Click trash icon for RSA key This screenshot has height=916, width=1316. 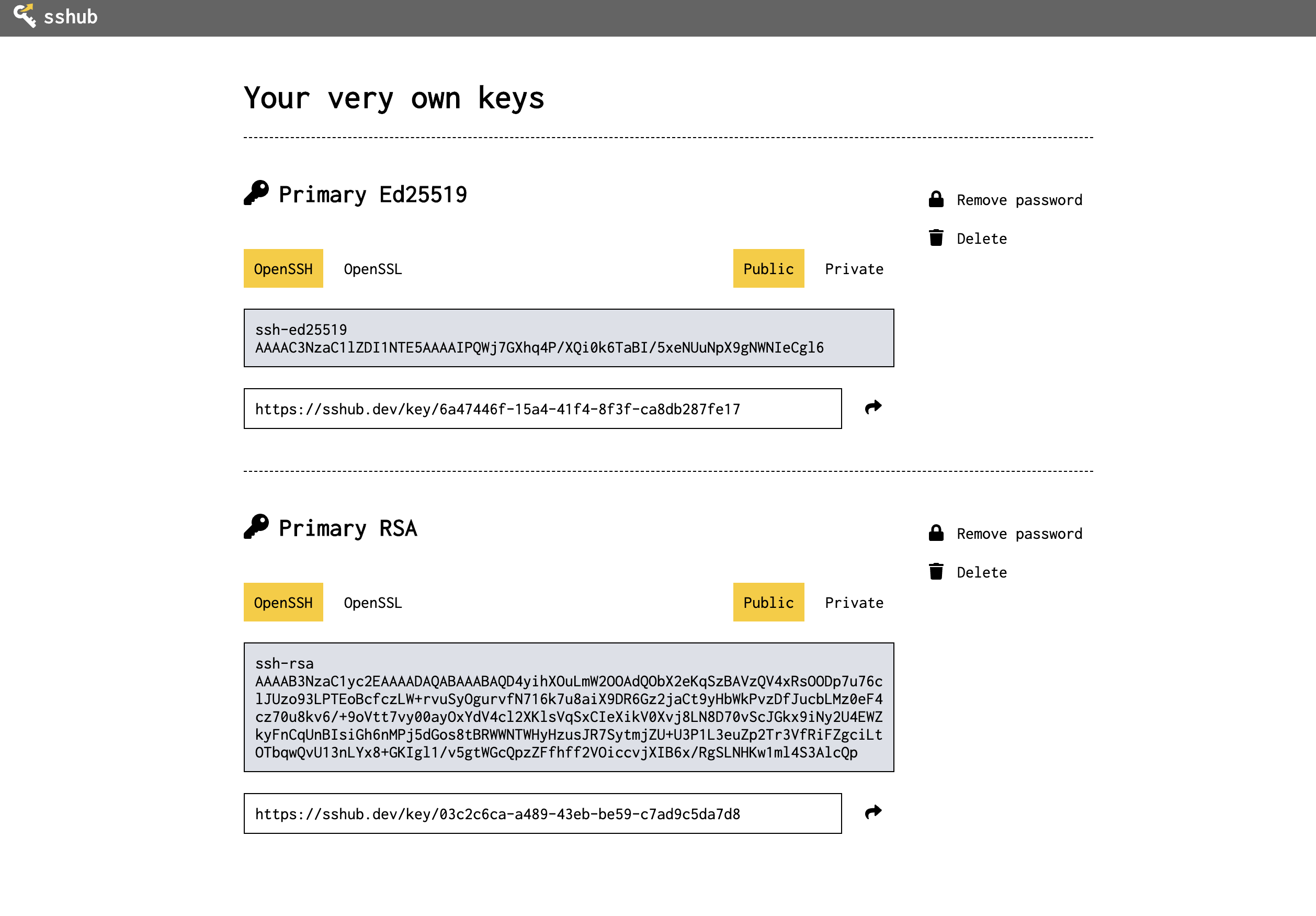tap(936, 571)
